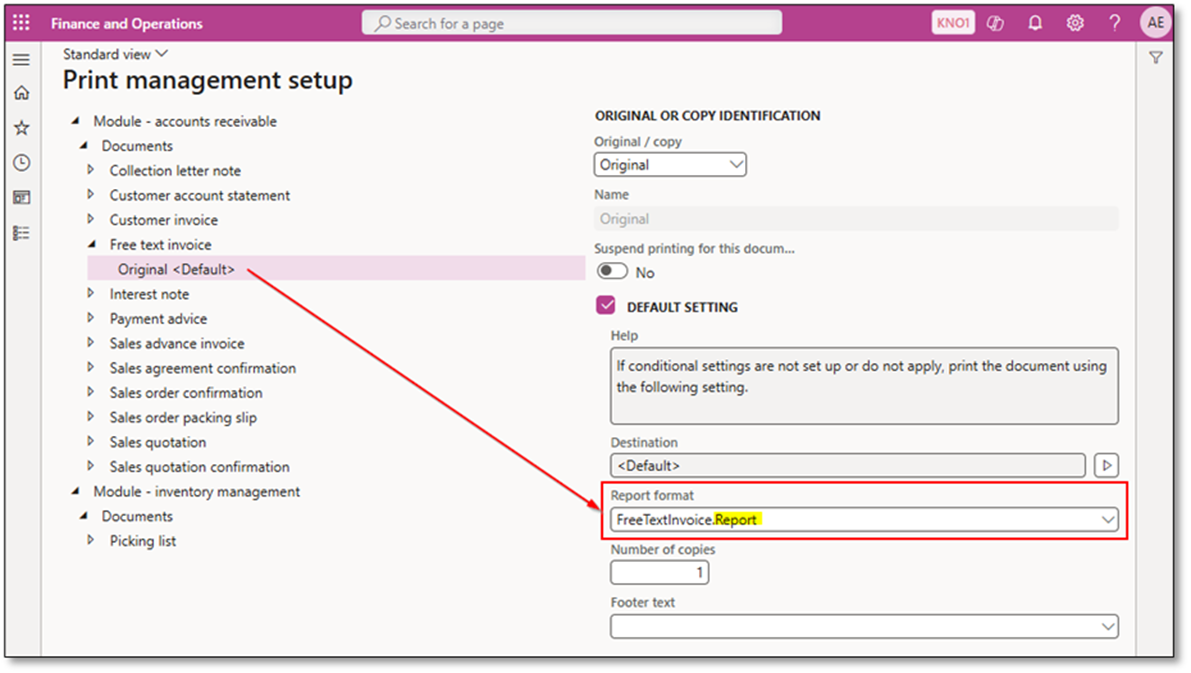Open the Standard view selector
Viewport: 1191px width, 673px height.
pos(116,54)
